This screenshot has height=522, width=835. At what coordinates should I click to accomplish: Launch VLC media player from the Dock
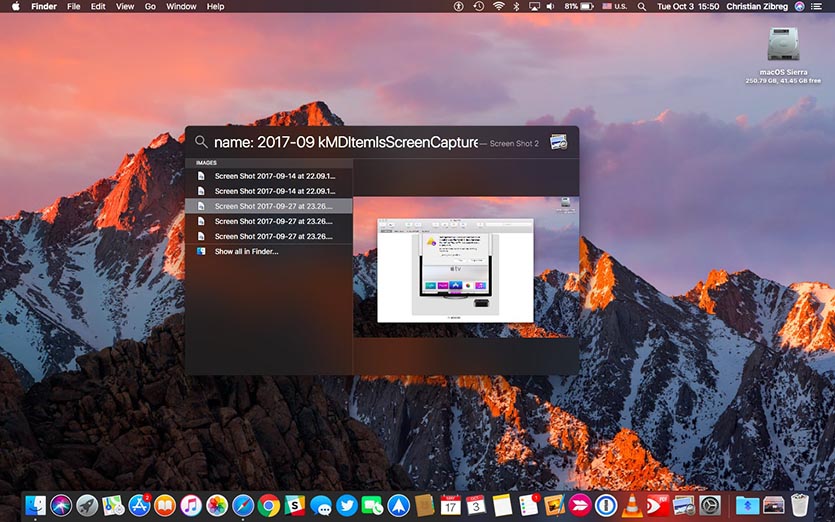632,505
